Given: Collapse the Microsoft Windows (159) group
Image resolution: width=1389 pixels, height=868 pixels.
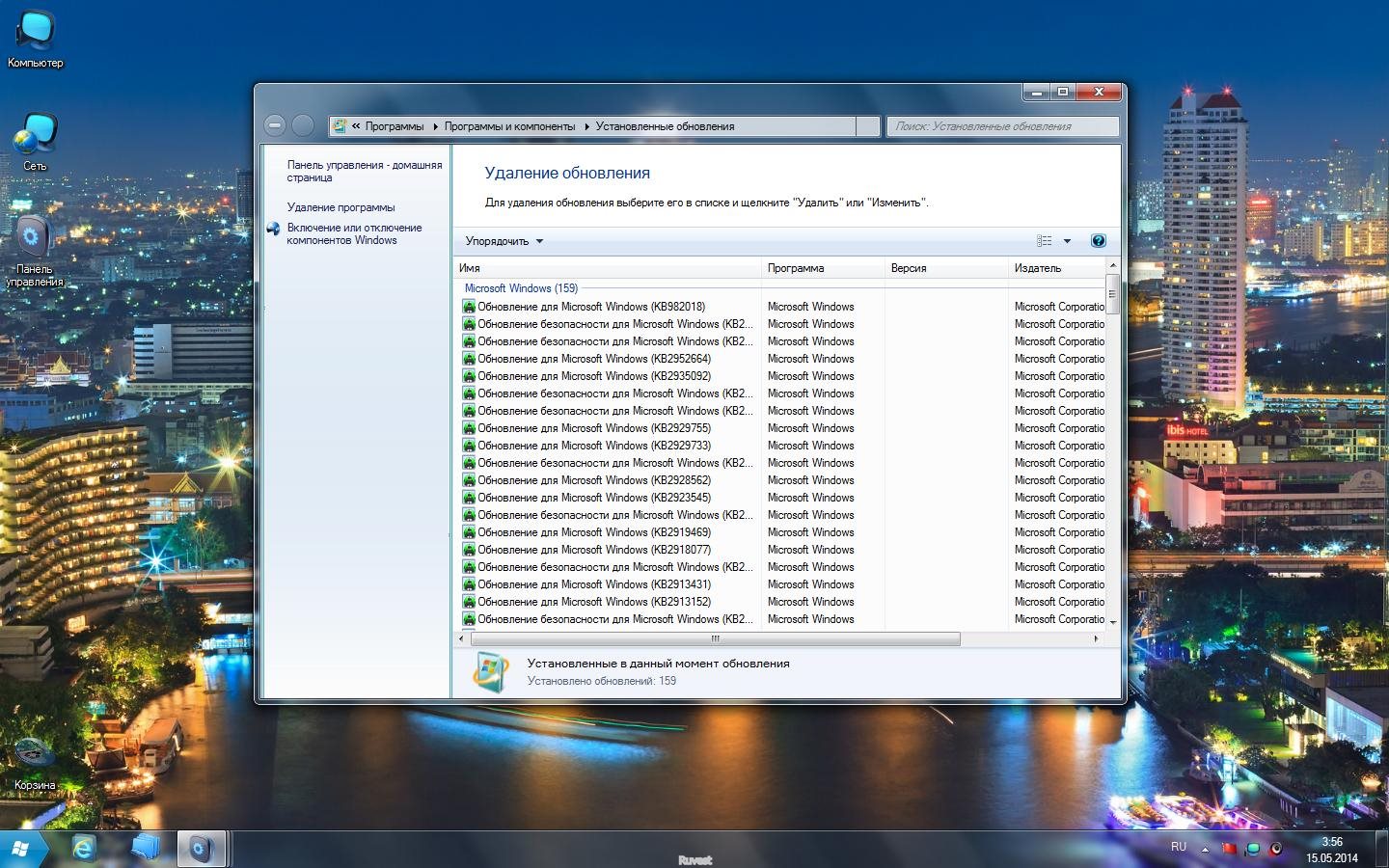Looking at the screenshot, I should tap(521, 288).
